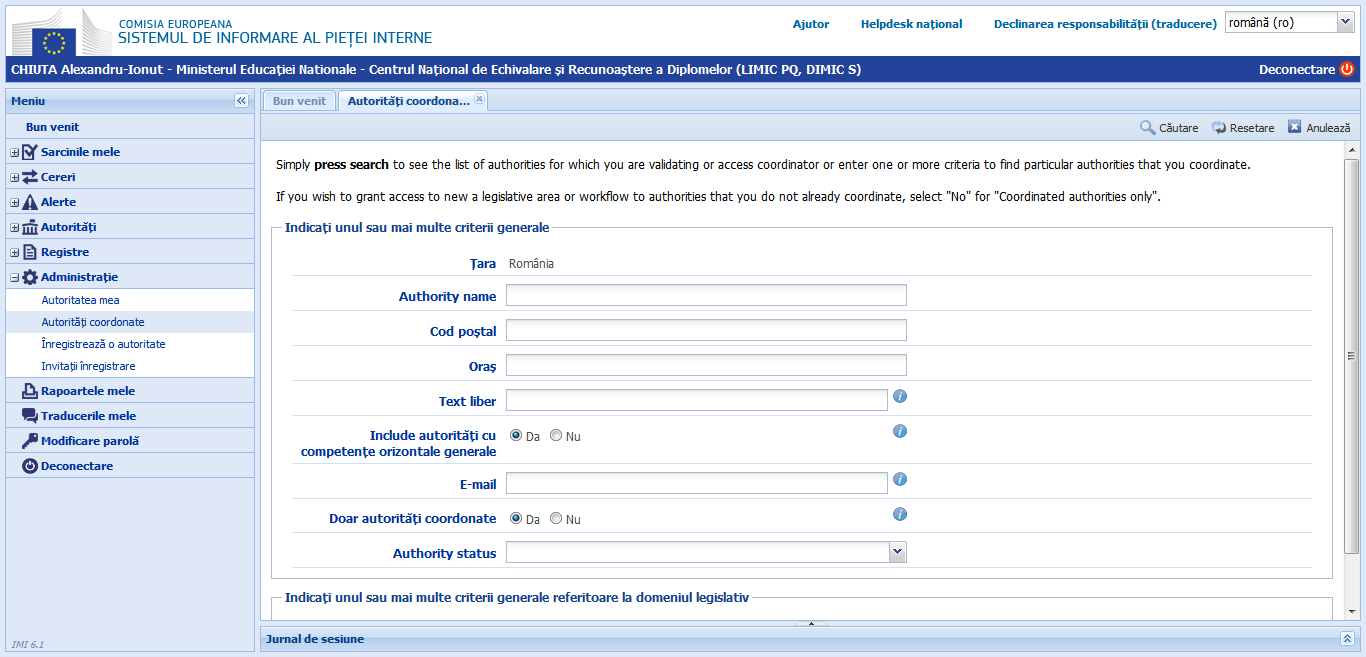
Task: Click the red Deconectare power icon in header
Action: 1346,69
